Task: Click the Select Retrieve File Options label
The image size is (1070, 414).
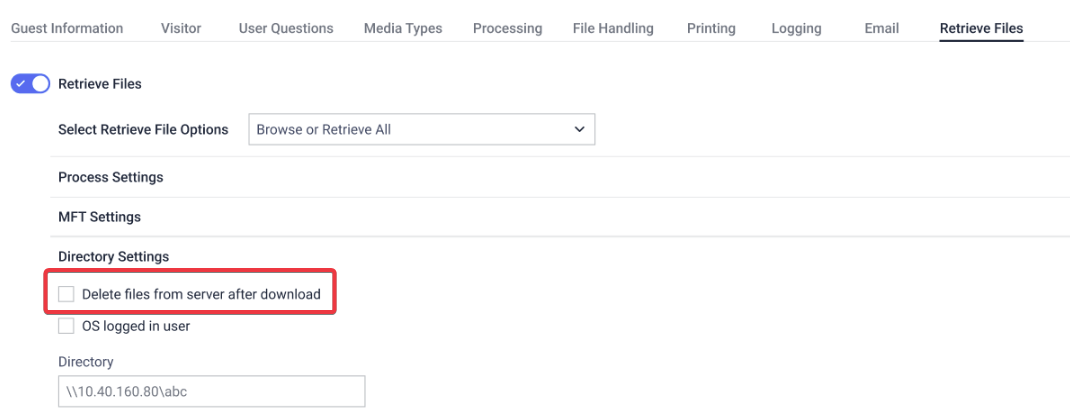Action: 143,130
